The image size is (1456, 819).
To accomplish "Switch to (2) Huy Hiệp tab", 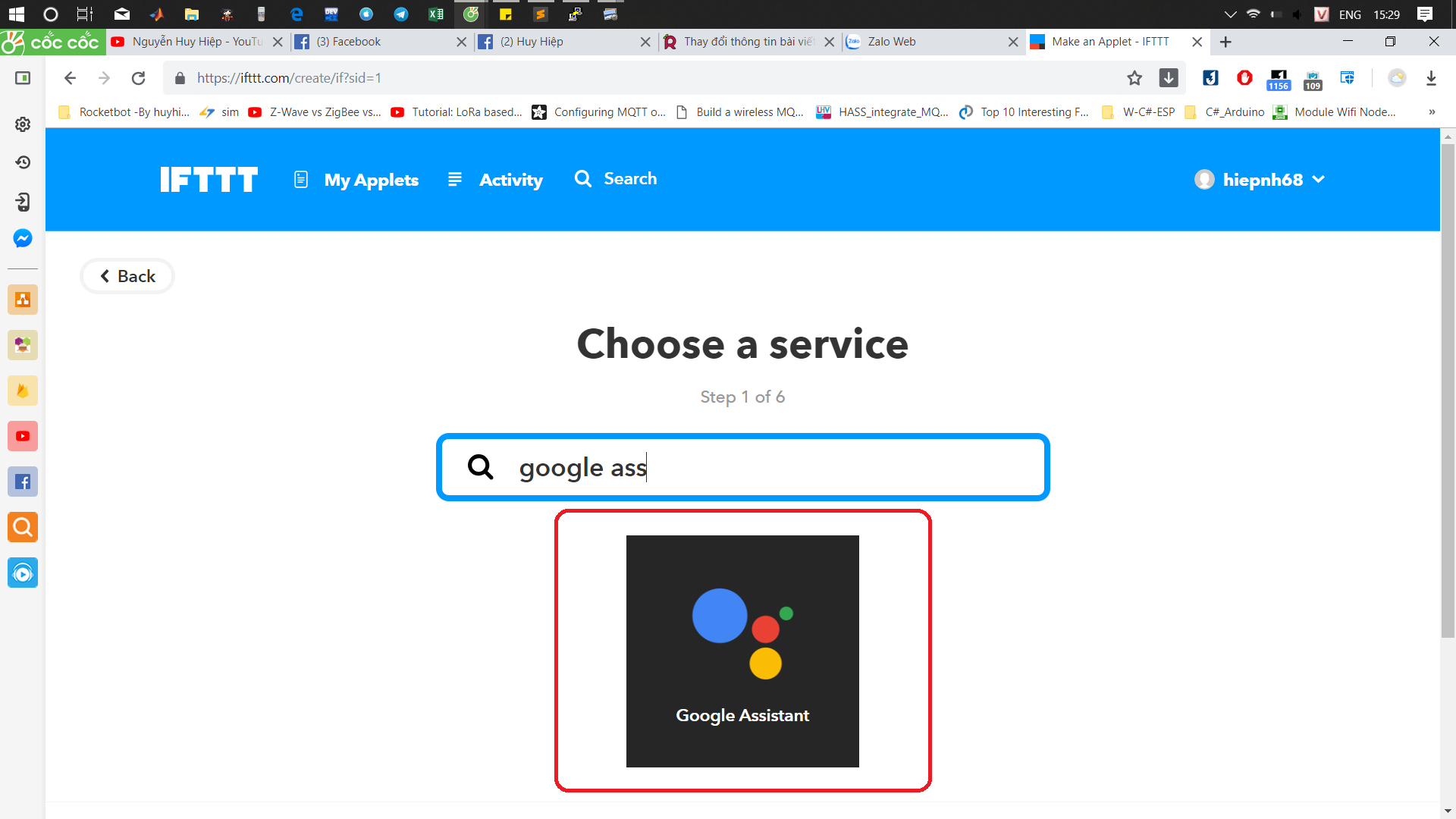I will (563, 42).
